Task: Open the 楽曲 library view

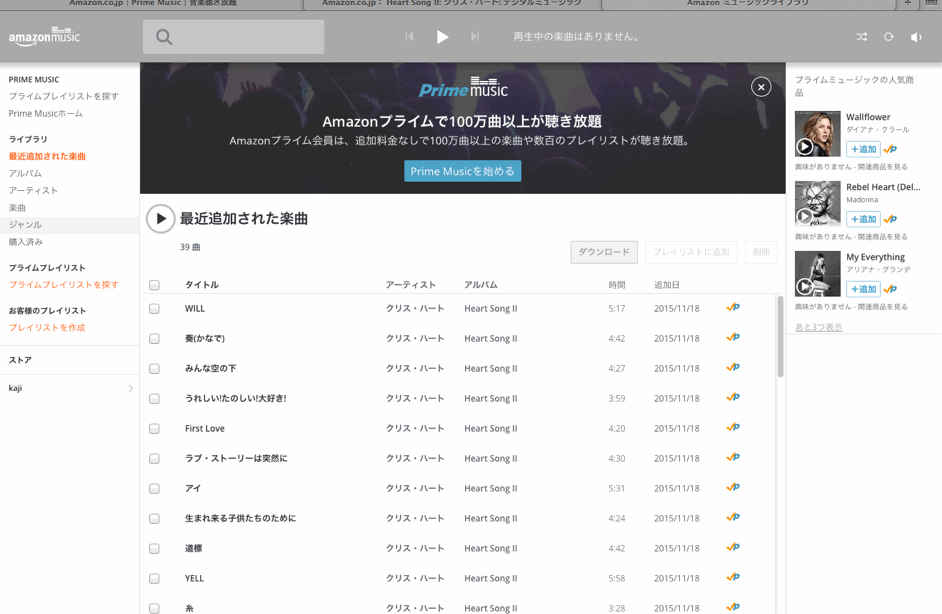Action: [17, 208]
